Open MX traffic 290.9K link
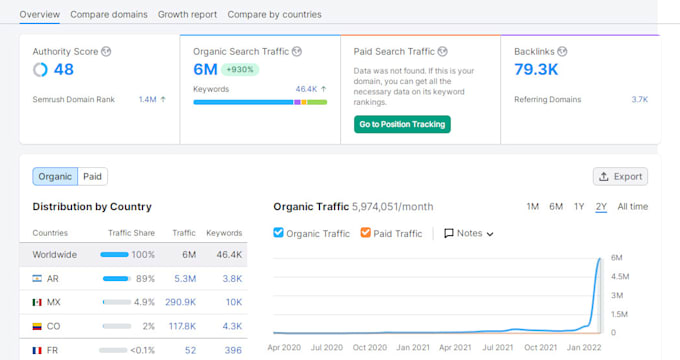 (x=180, y=302)
